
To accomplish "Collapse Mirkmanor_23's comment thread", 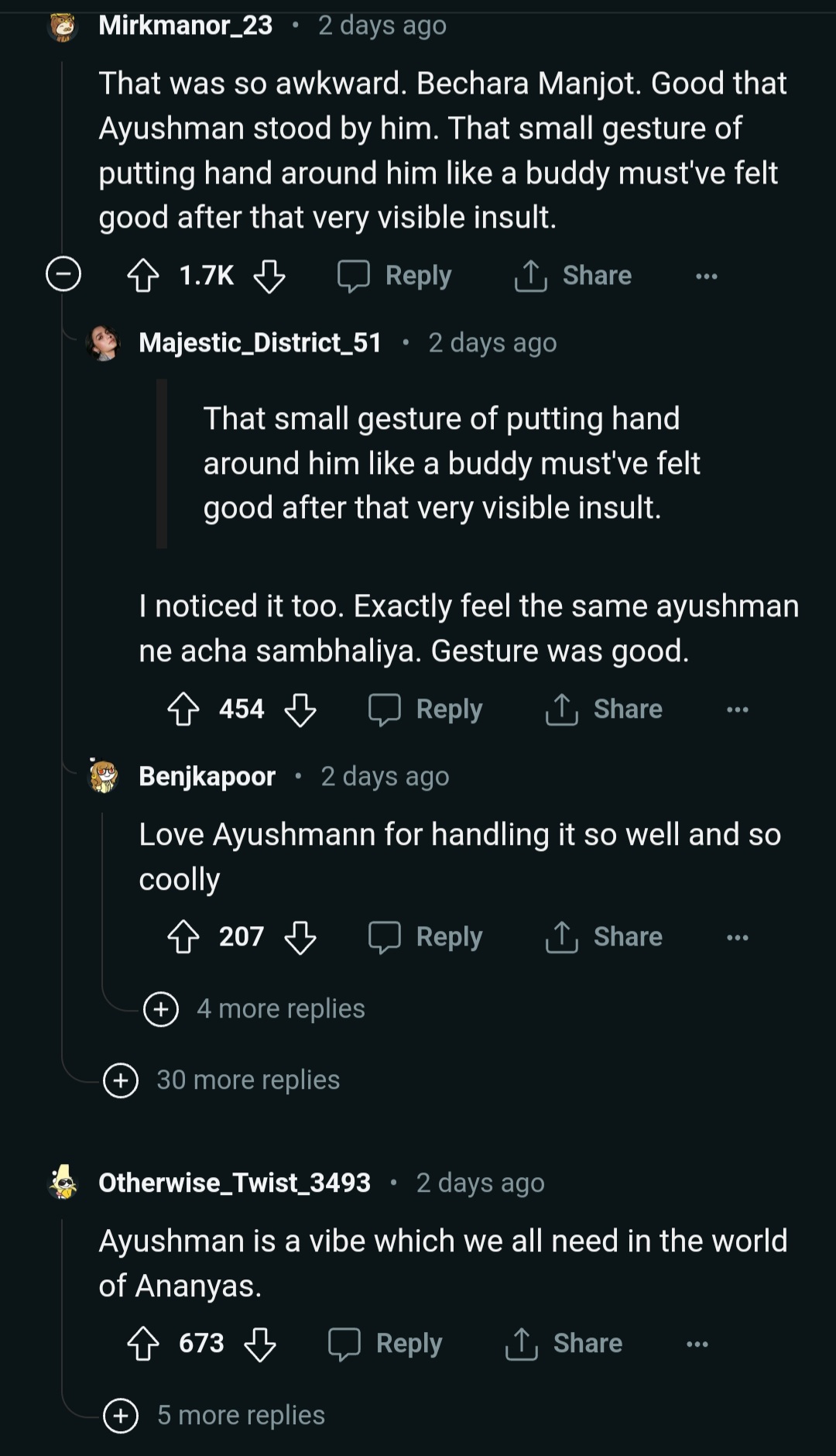I will [x=63, y=274].
